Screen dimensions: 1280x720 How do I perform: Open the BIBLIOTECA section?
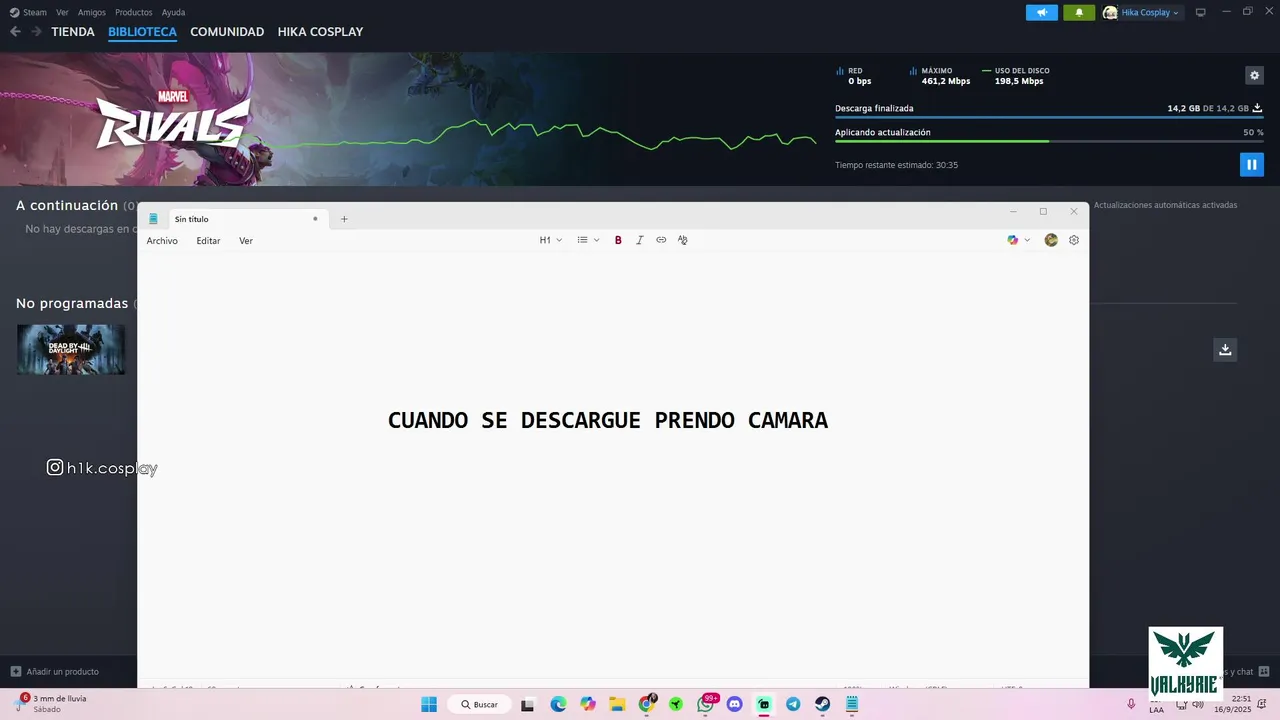142,32
